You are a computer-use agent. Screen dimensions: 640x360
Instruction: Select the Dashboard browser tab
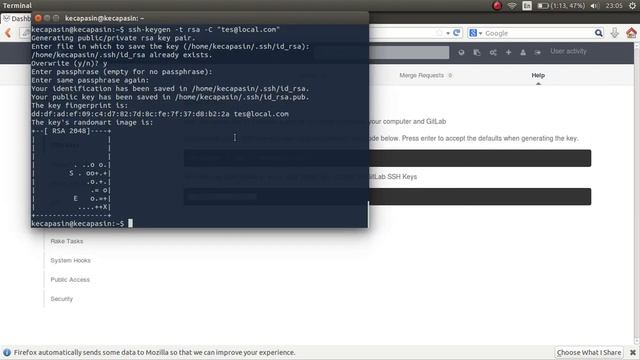tap(16, 18)
